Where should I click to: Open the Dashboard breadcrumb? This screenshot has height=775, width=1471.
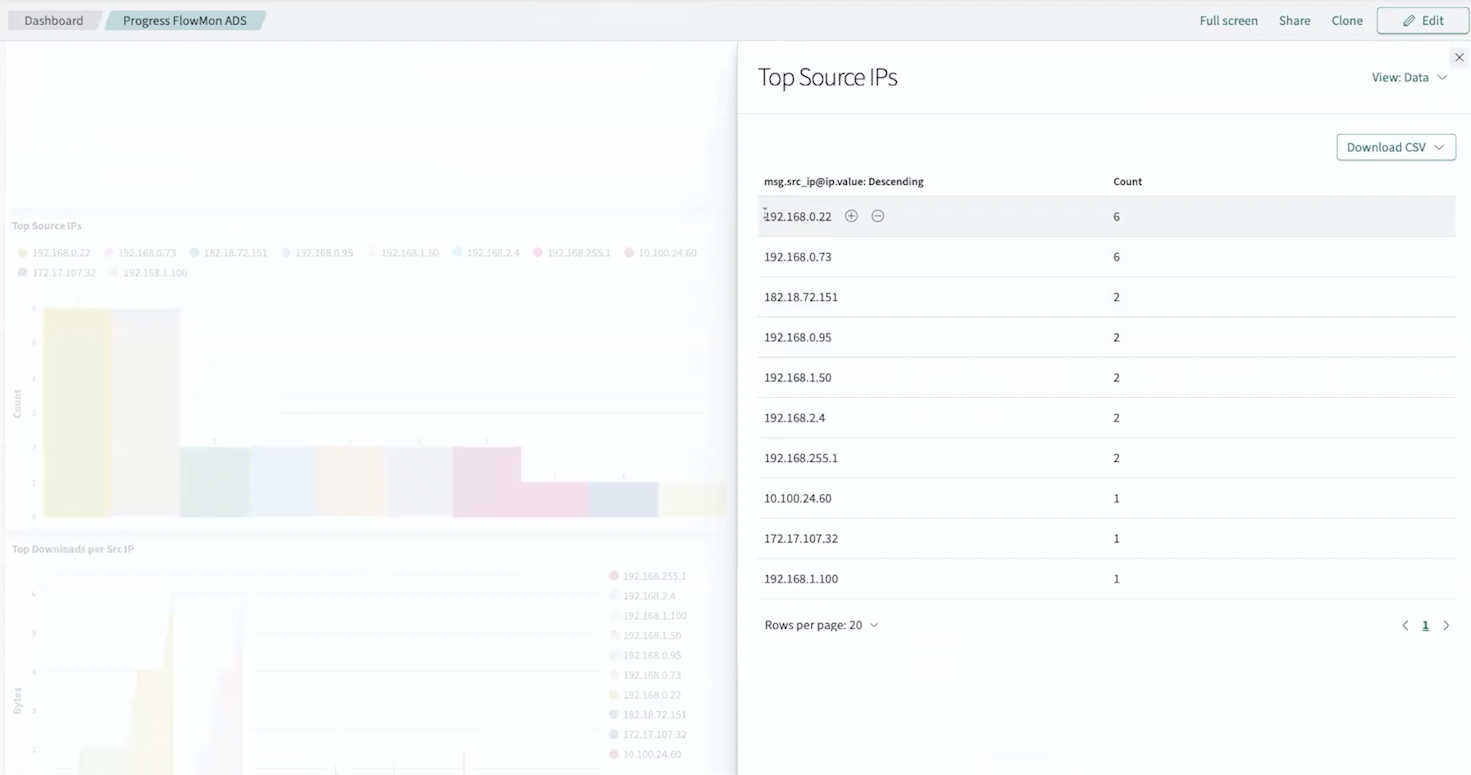tap(54, 20)
